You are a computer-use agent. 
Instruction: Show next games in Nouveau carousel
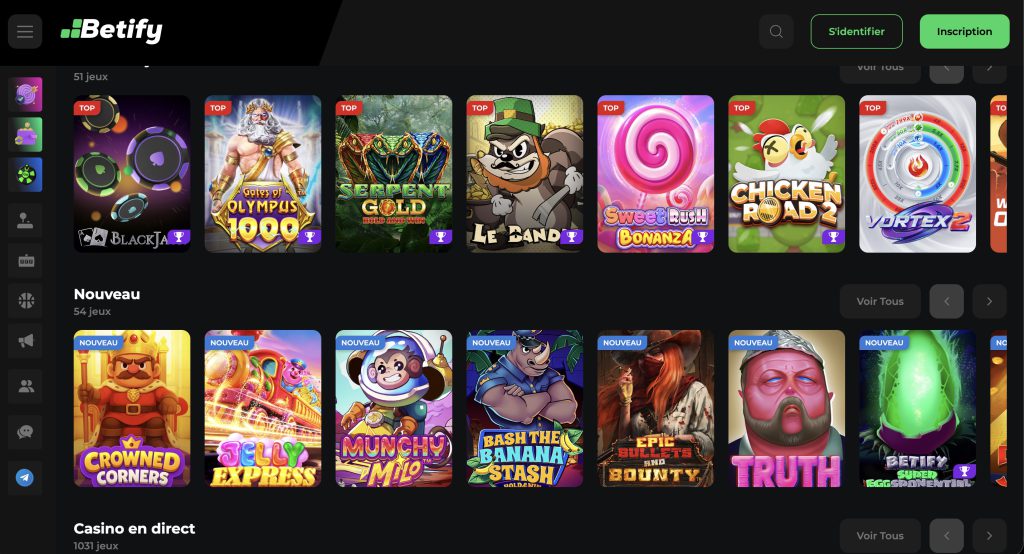tap(989, 301)
